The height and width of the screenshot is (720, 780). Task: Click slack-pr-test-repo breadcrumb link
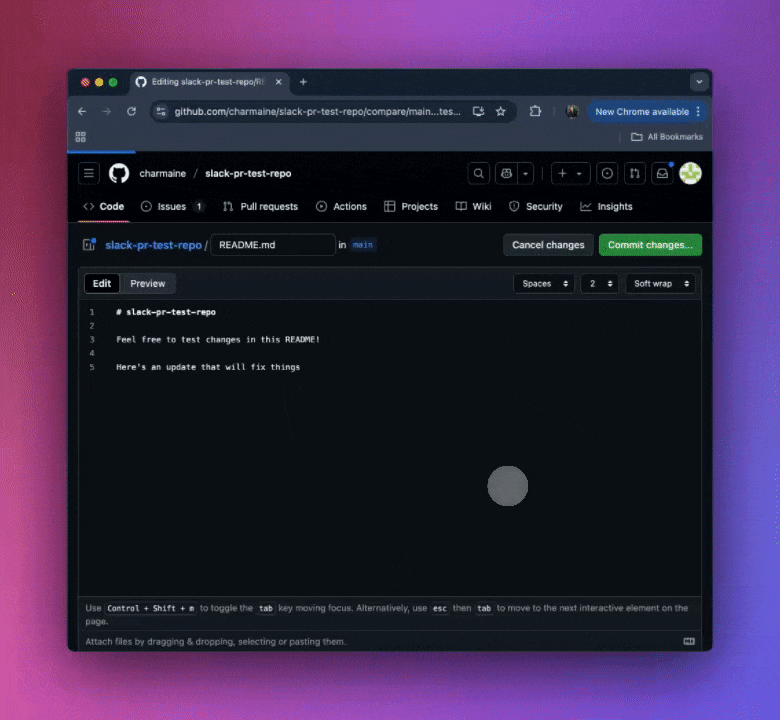pos(153,245)
